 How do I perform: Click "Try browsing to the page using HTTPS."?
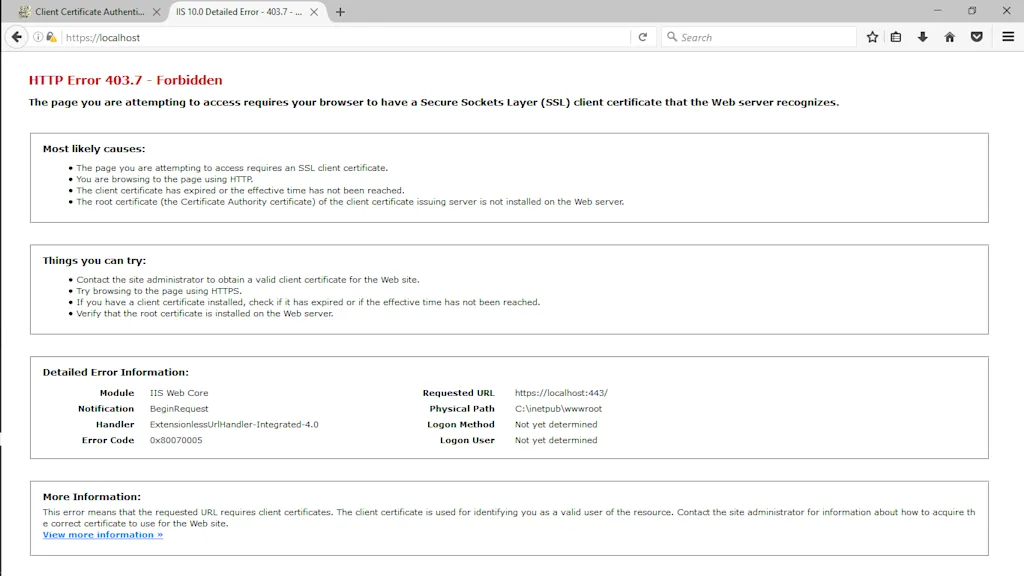pos(159,291)
